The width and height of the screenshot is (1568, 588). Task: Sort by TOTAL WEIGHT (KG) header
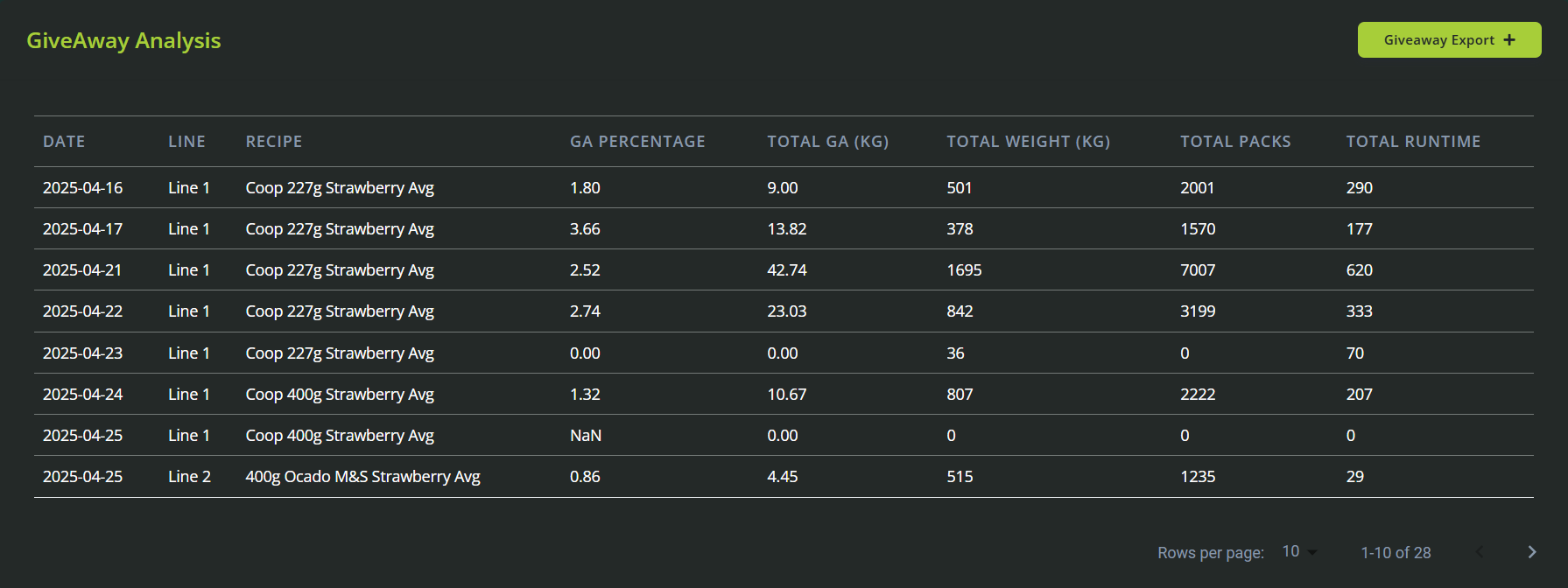pos(1028,142)
